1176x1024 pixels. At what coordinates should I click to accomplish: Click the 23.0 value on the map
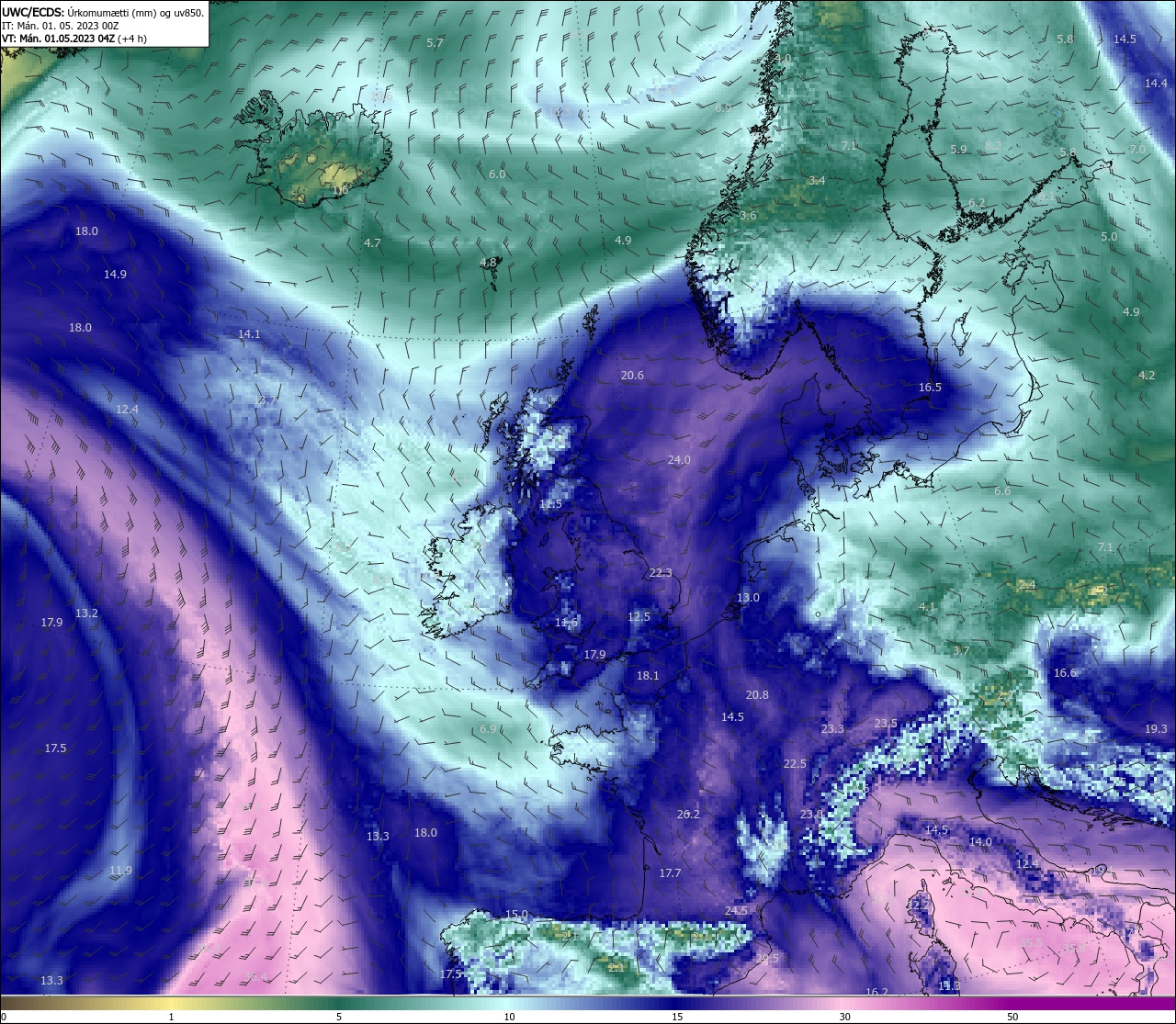pyautogui.click(x=811, y=815)
